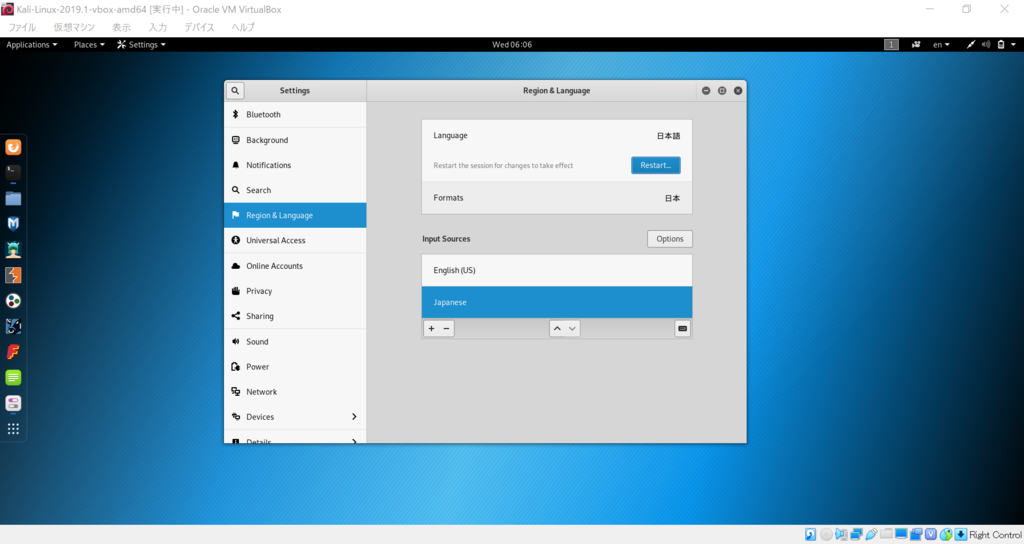Image resolution: width=1024 pixels, height=544 pixels.
Task: Launch Burp Suite from the dock
Action: [x=13, y=275]
